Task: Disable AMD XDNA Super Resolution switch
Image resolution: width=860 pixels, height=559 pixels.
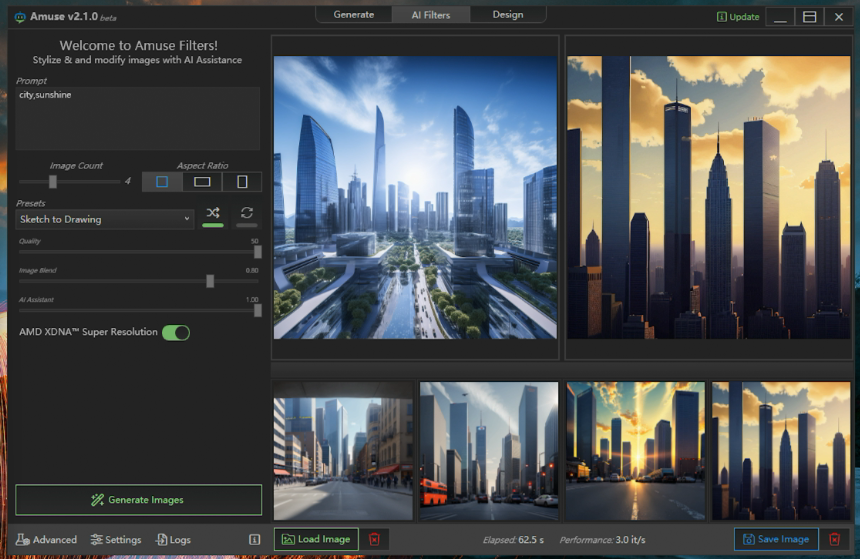Action: [x=176, y=332]
